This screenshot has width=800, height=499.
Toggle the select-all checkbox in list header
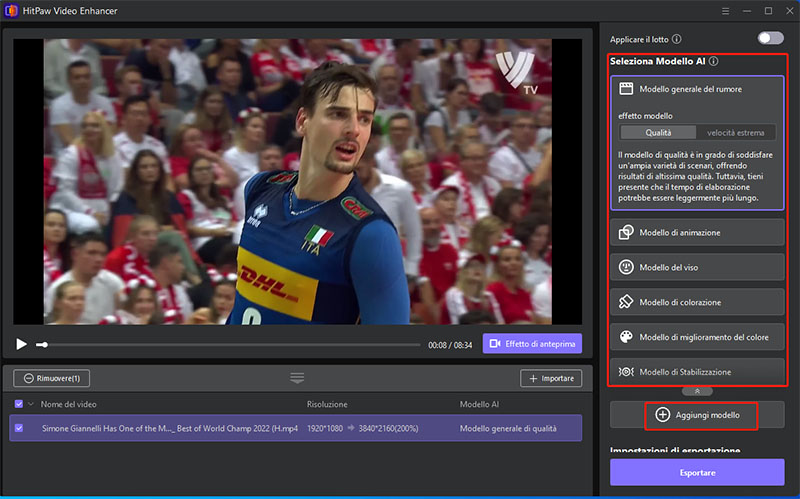coord(20,405)
